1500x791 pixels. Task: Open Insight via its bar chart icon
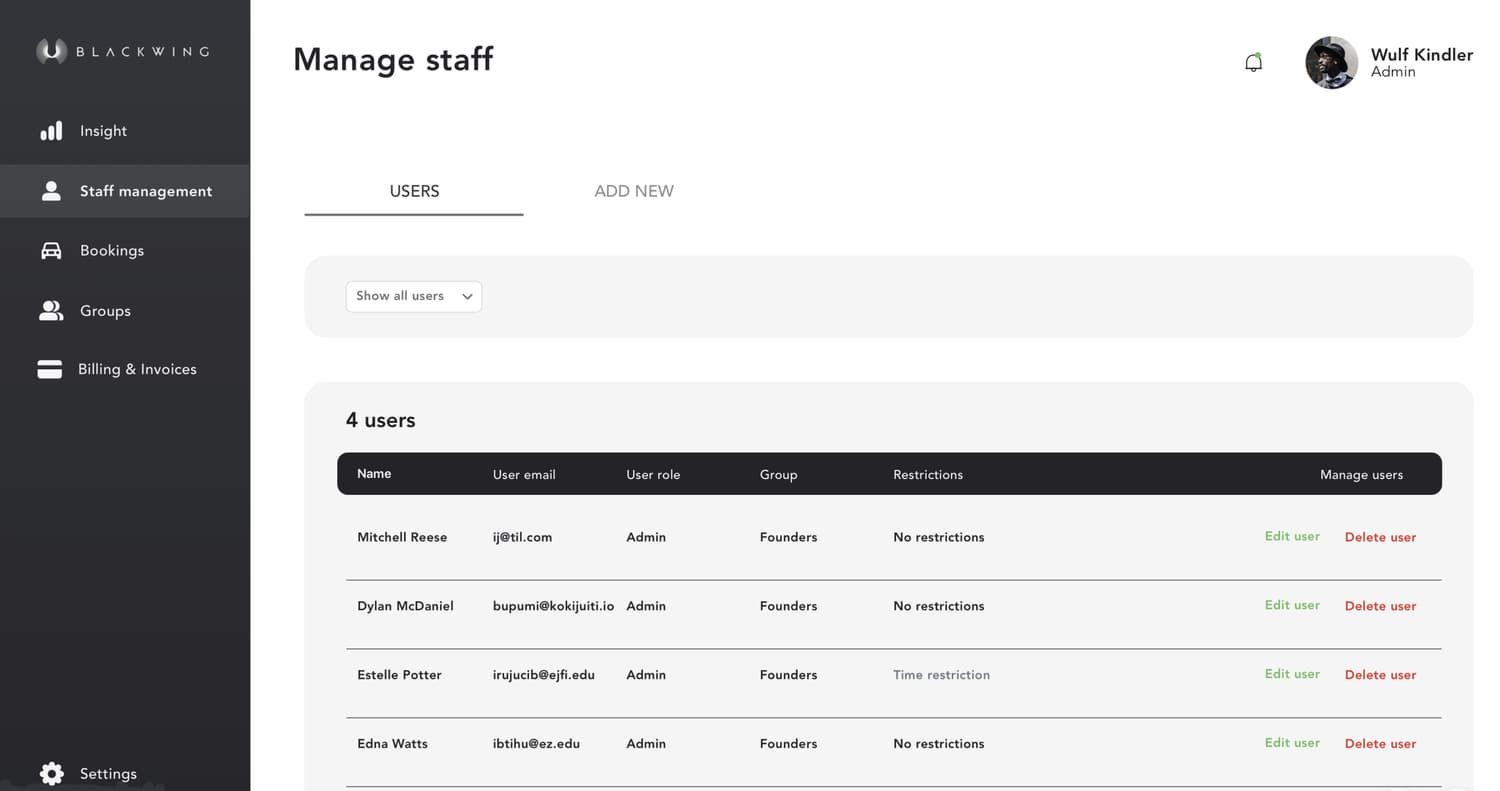pyautogui.click(x=51, y=131)
